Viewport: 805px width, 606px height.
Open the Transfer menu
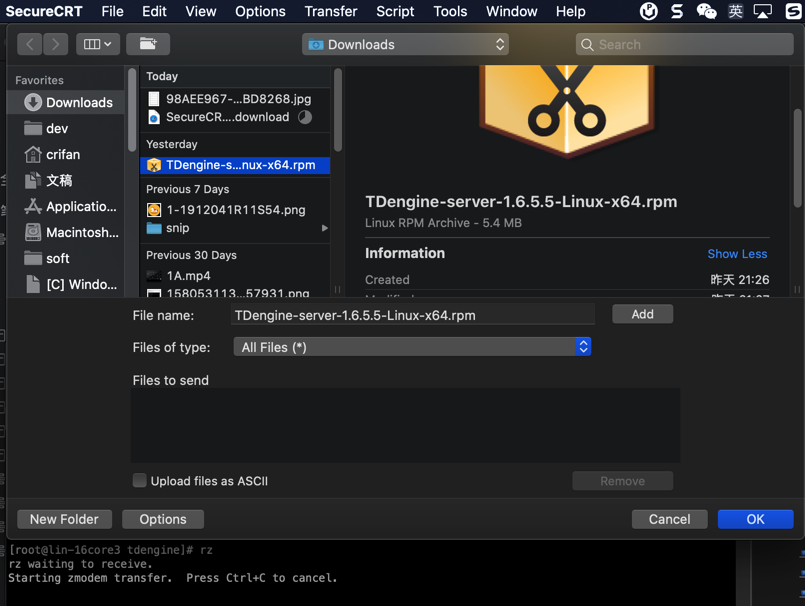(x=331, y=11)
